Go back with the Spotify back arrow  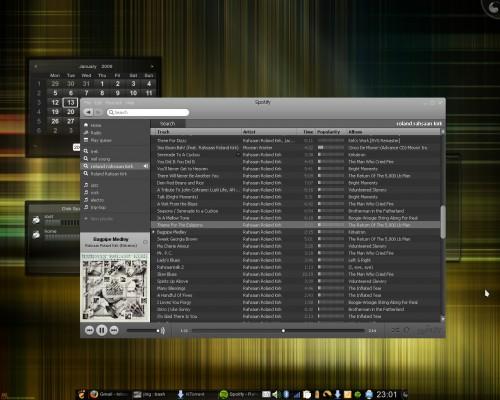click(88, 112)
